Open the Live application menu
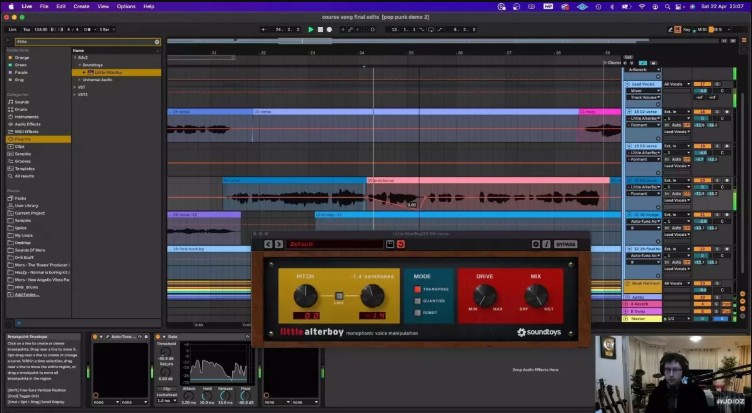The width and height of the screenshot is (752, 413). (27, 7)
